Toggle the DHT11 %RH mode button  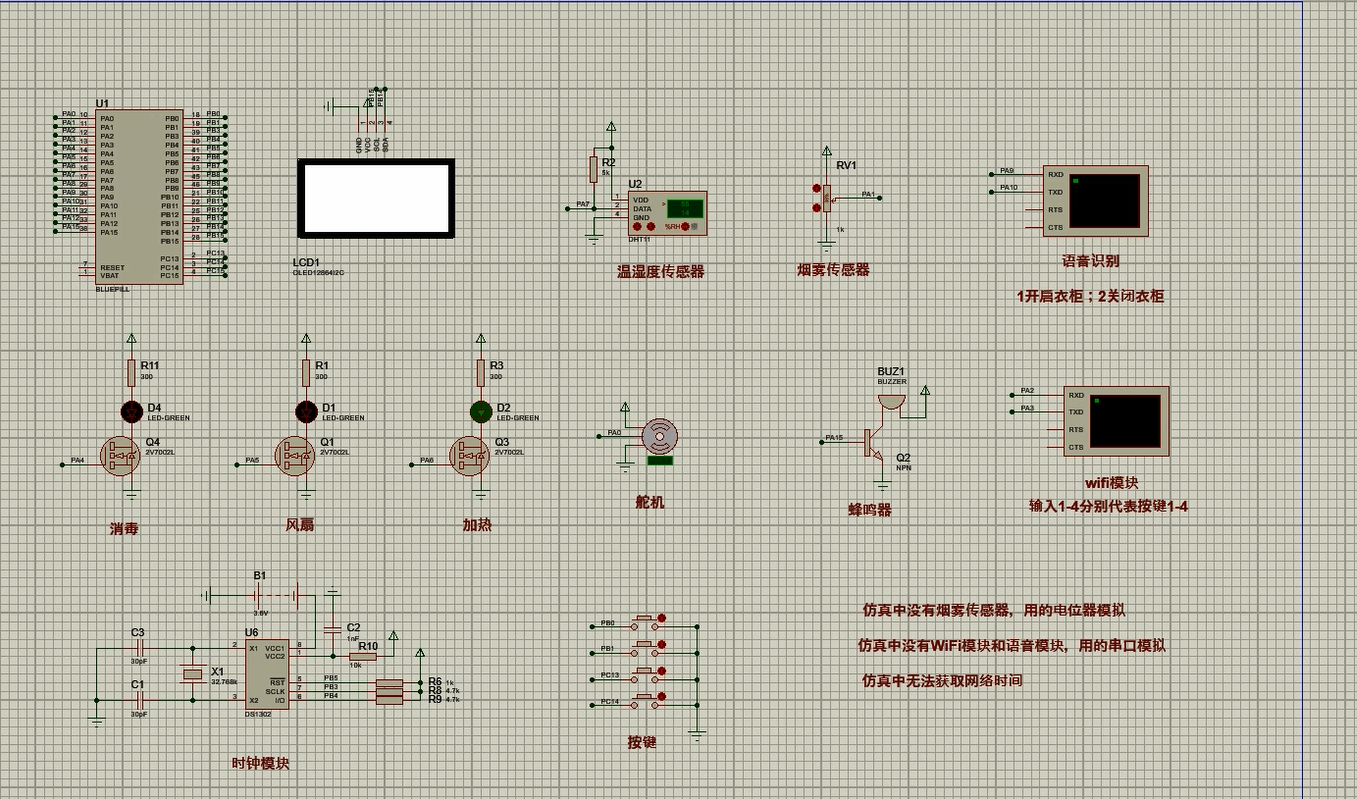tap(685, 226)
